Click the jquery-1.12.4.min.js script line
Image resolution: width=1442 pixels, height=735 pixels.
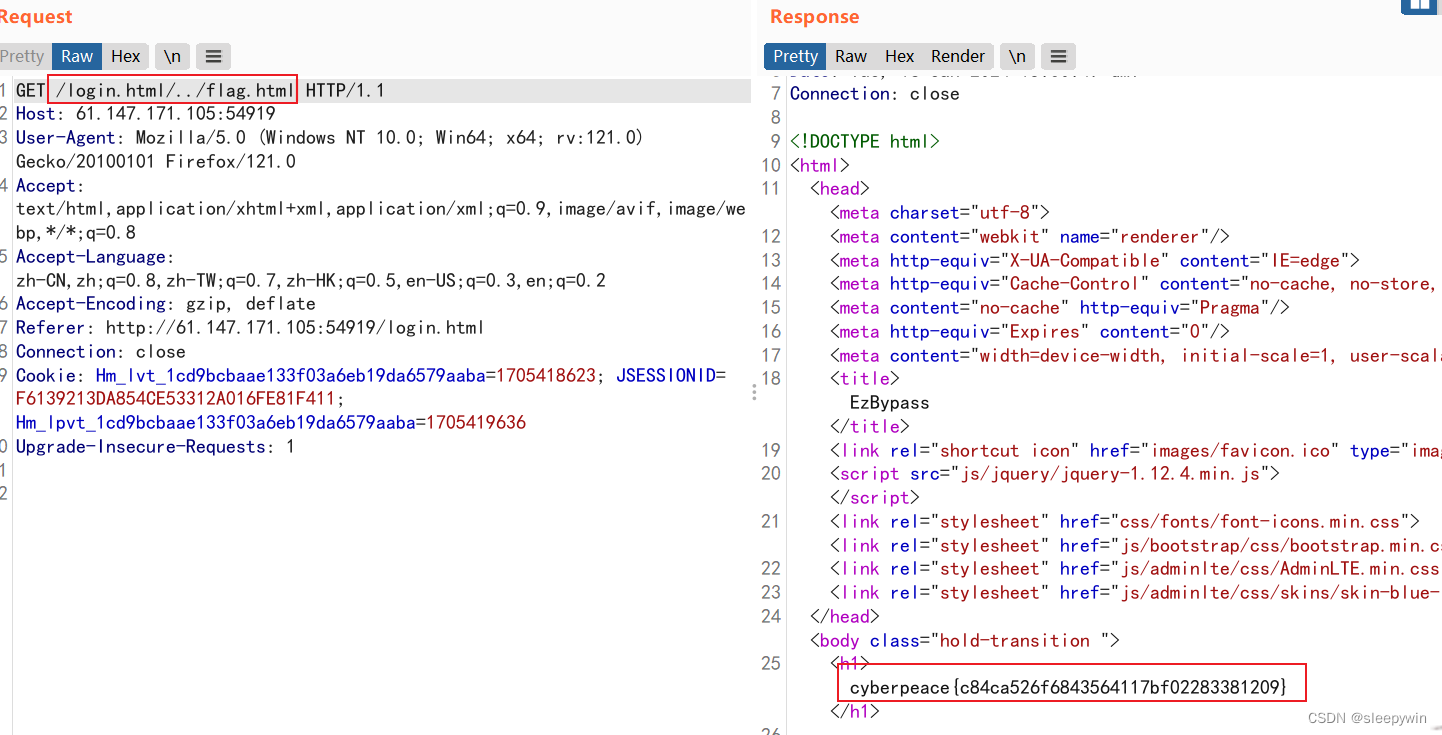coord(1055,474)
